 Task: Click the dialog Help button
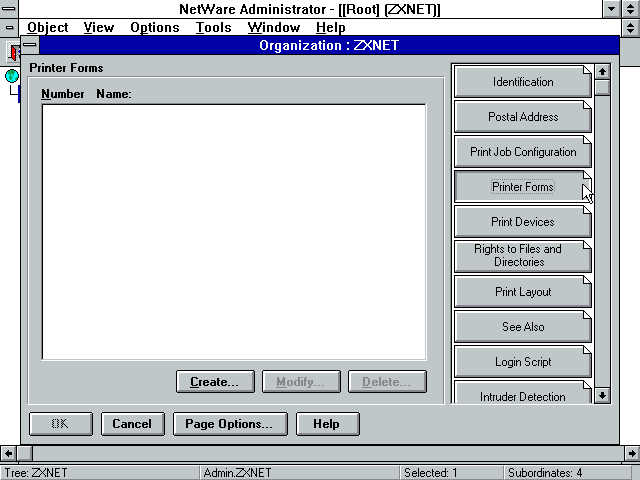click(327, 424)
